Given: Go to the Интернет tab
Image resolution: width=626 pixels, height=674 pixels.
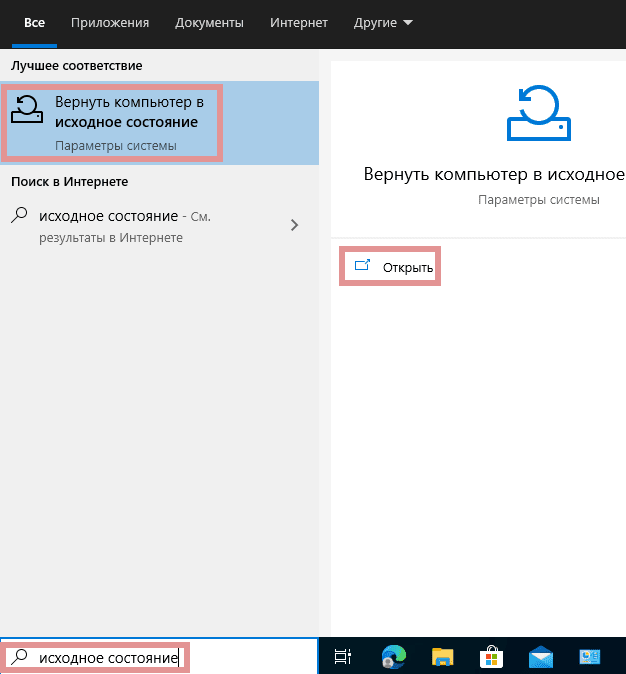Looking at the screenshot, I should [x=299, y=23].
